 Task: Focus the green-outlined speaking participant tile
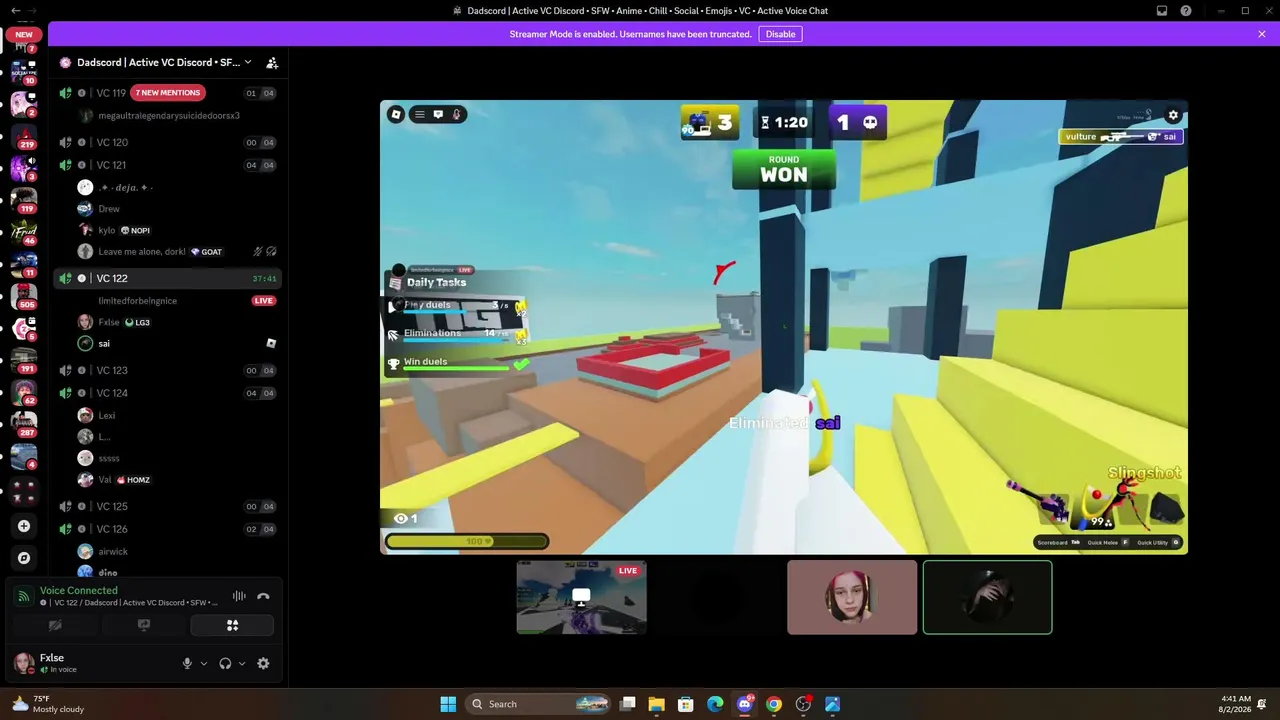coord(988,597)
